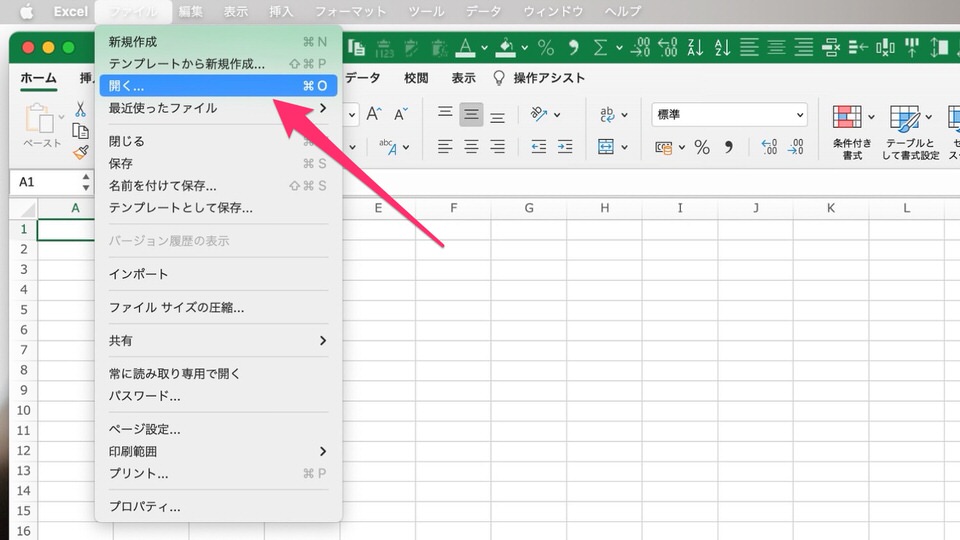Click the wrap text icon
Viewport: 960px width, 540px height.
pos(607,114)
